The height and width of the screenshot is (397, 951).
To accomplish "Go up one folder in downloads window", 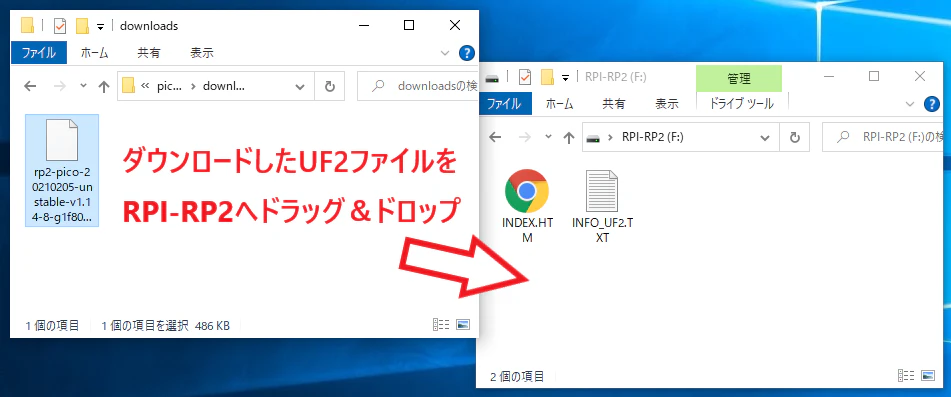I will [x=104, y=86].
